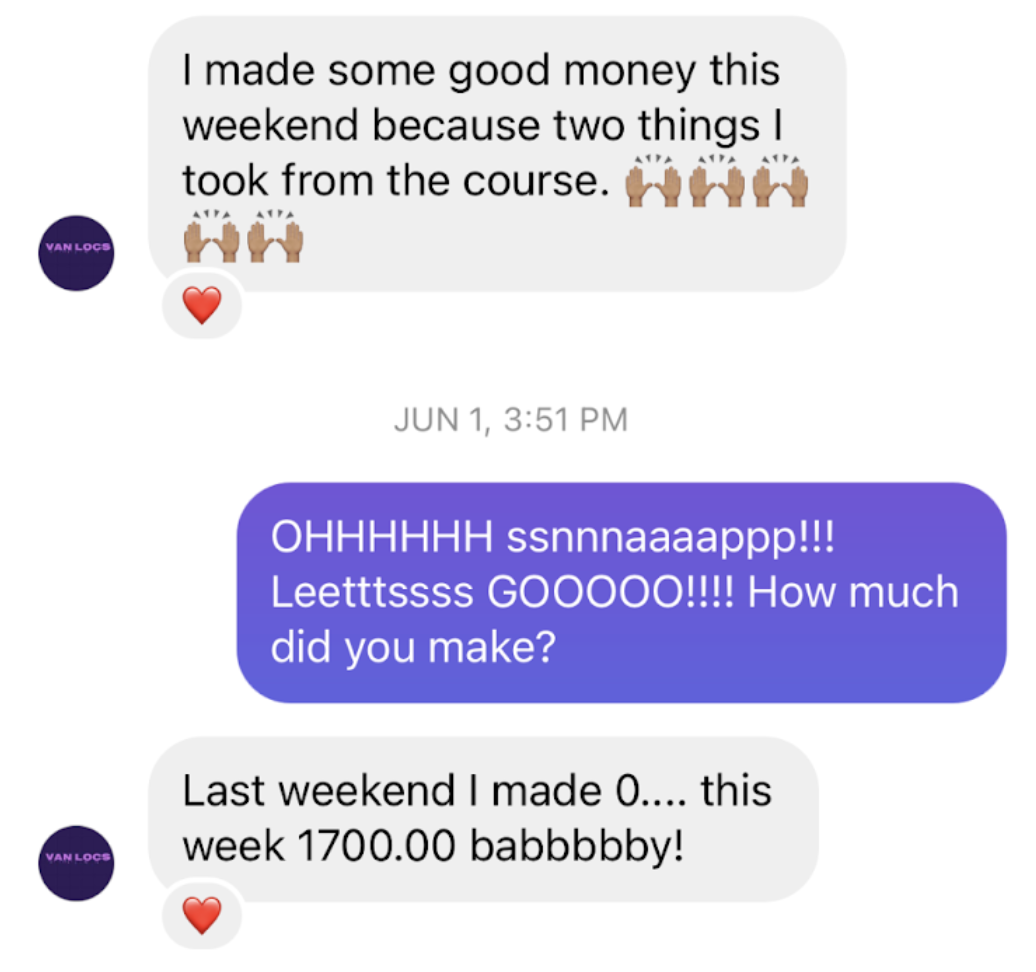Tap the "Leetttssss GOOOOO!!!!" text in purple bubble
The image size is (1036, 972).
click(502, 592)
